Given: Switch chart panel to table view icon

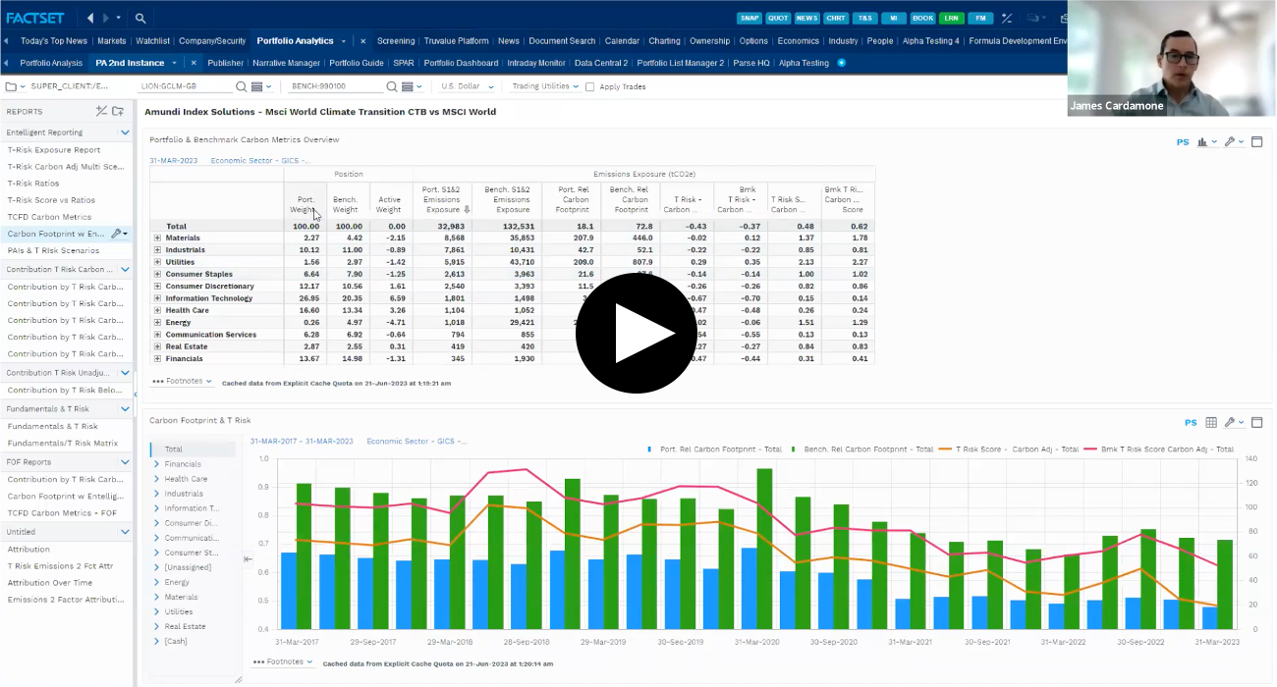Looking at the screenshot, I should (x=1211, y=423).
